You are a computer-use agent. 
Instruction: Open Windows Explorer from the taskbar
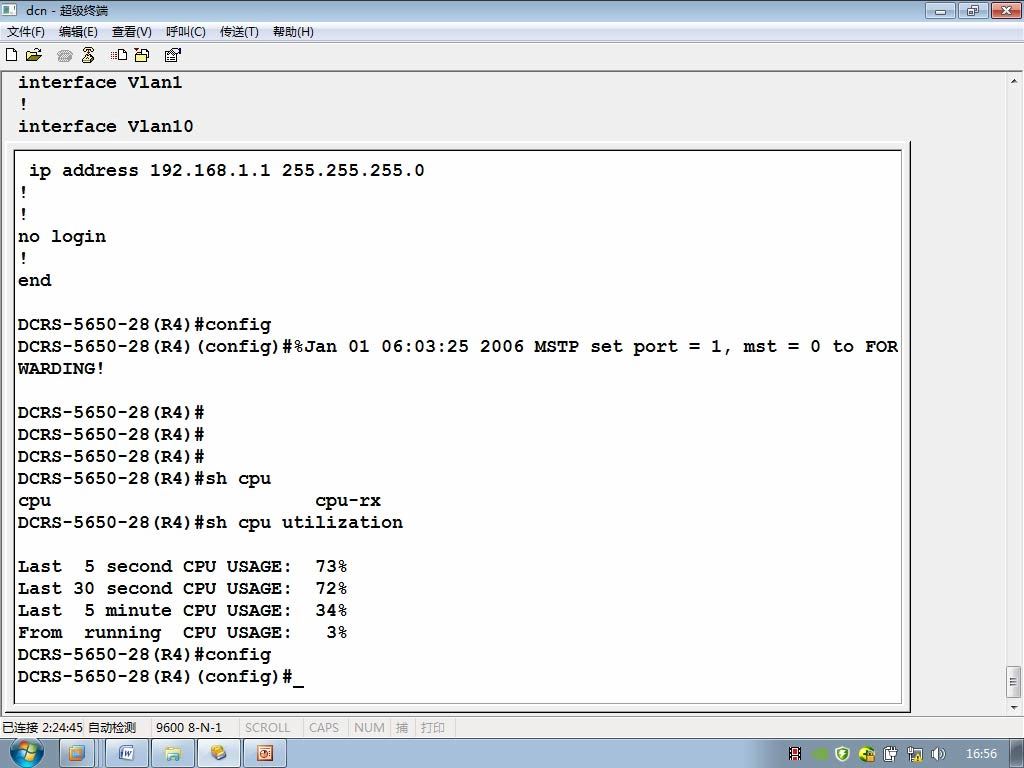(172, 754)
